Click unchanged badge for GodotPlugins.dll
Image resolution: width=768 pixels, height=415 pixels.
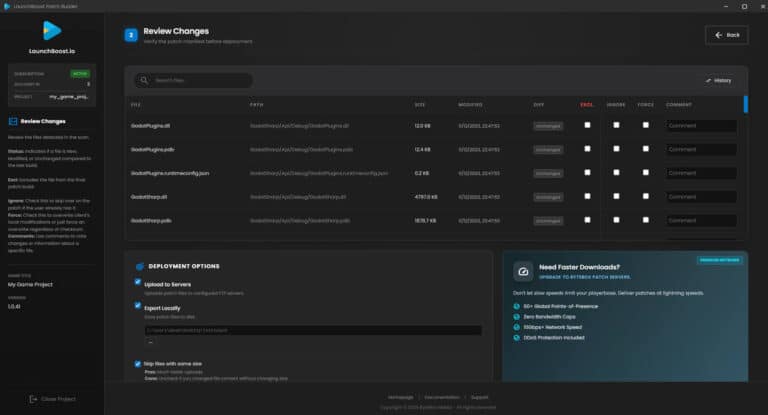(x=548, y=126)
